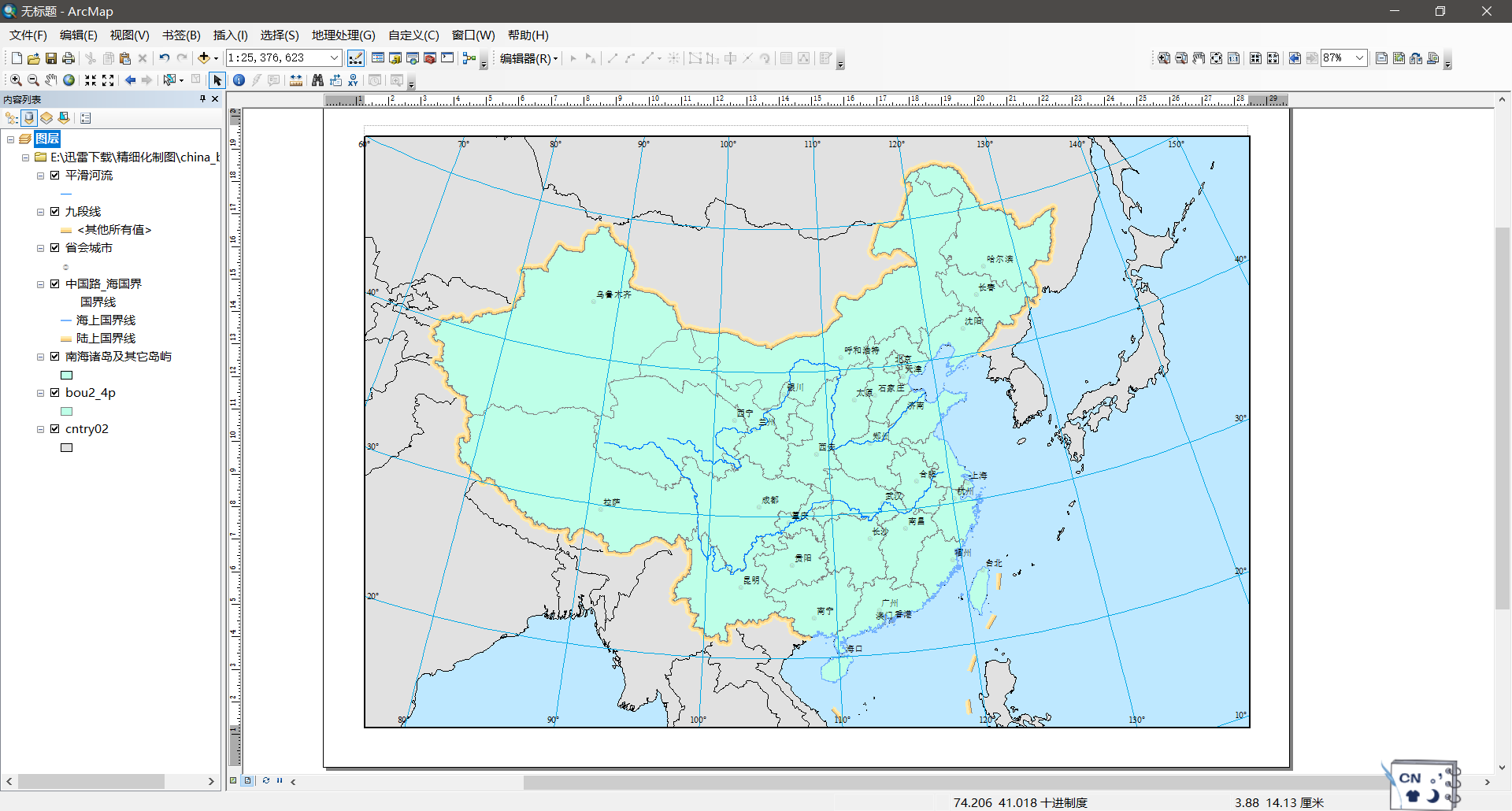1512x811 pixels.
Task: Select the Identify tool
Action: 239,80
